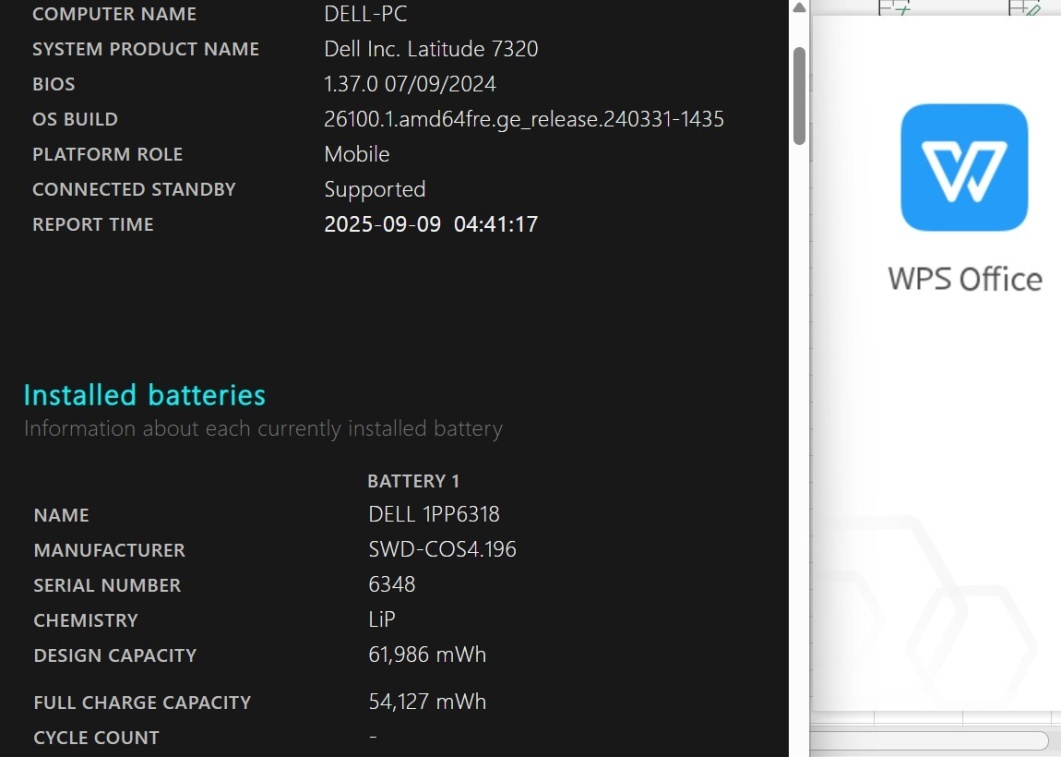Click the WPS Office title text

coord(965,279)
